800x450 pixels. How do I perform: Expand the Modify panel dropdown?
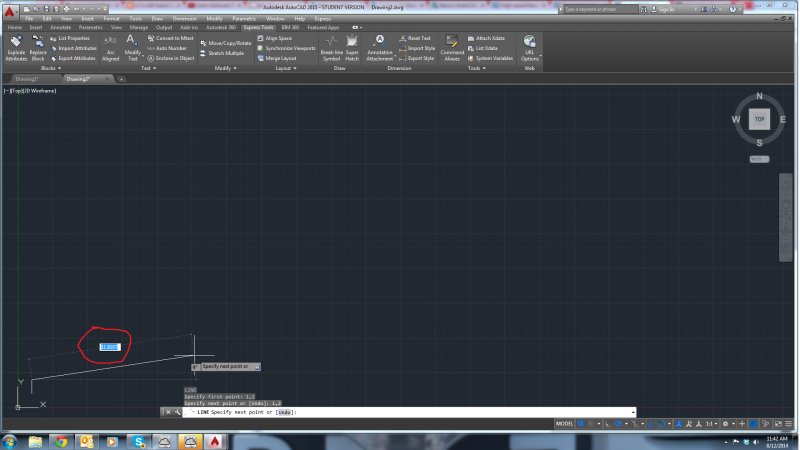[224, 68]
